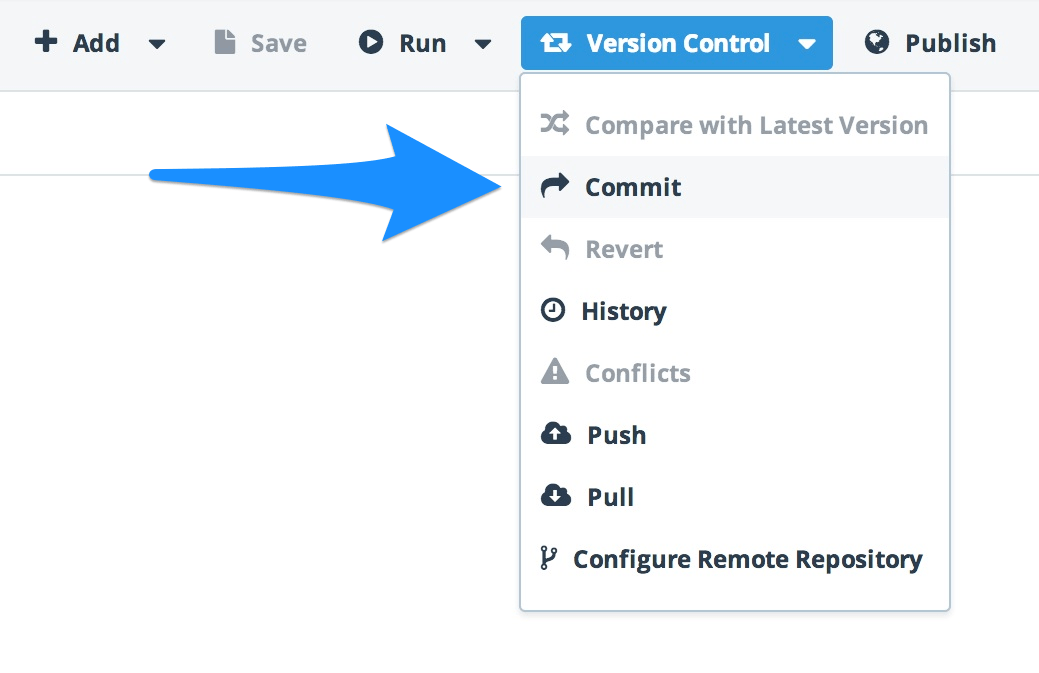The height and width of the screenshot is (673, 1039).
Task: Click the branch icon beside Configure Remote Repository
Action: [548, 558]
